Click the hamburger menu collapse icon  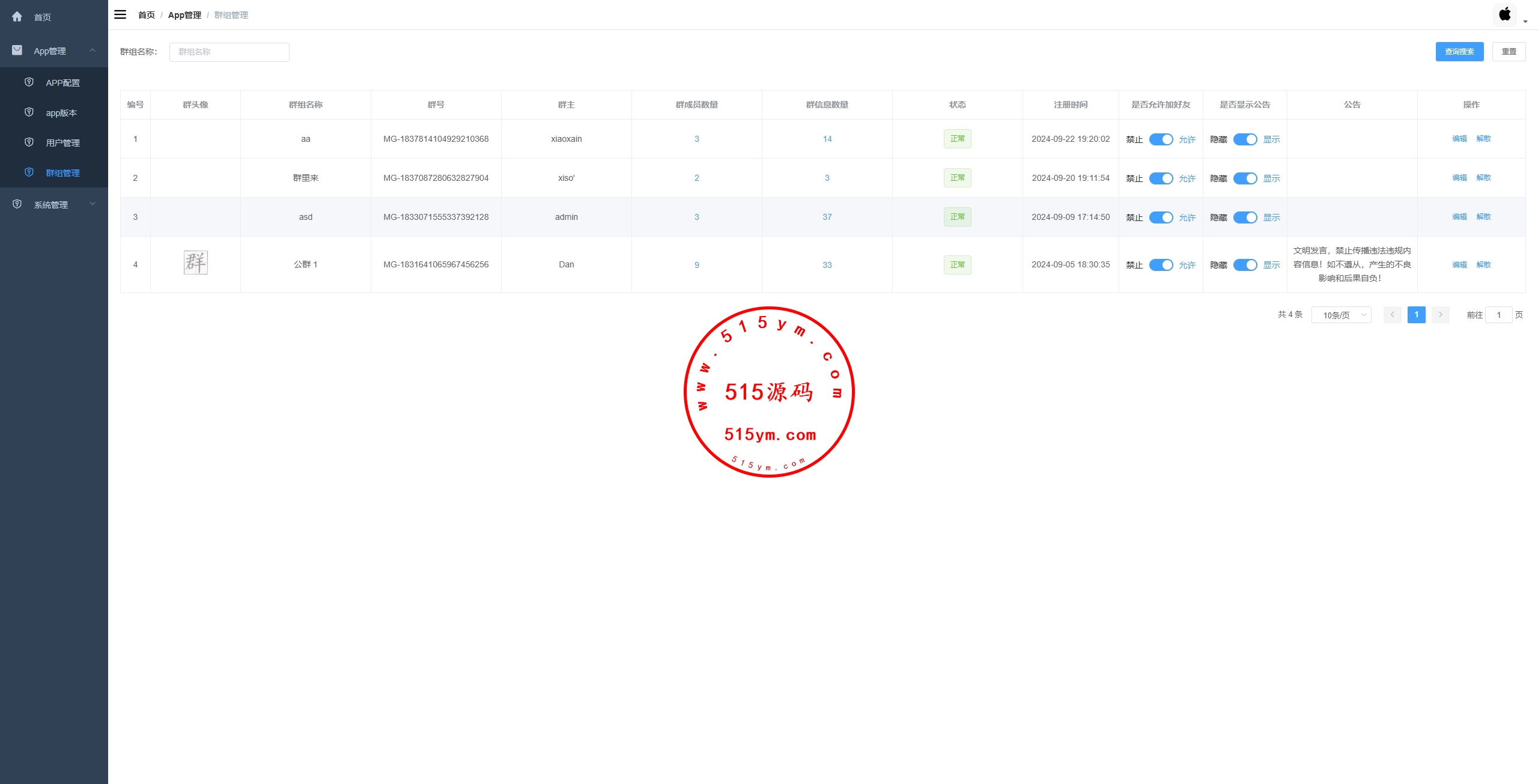pos(120,14)
